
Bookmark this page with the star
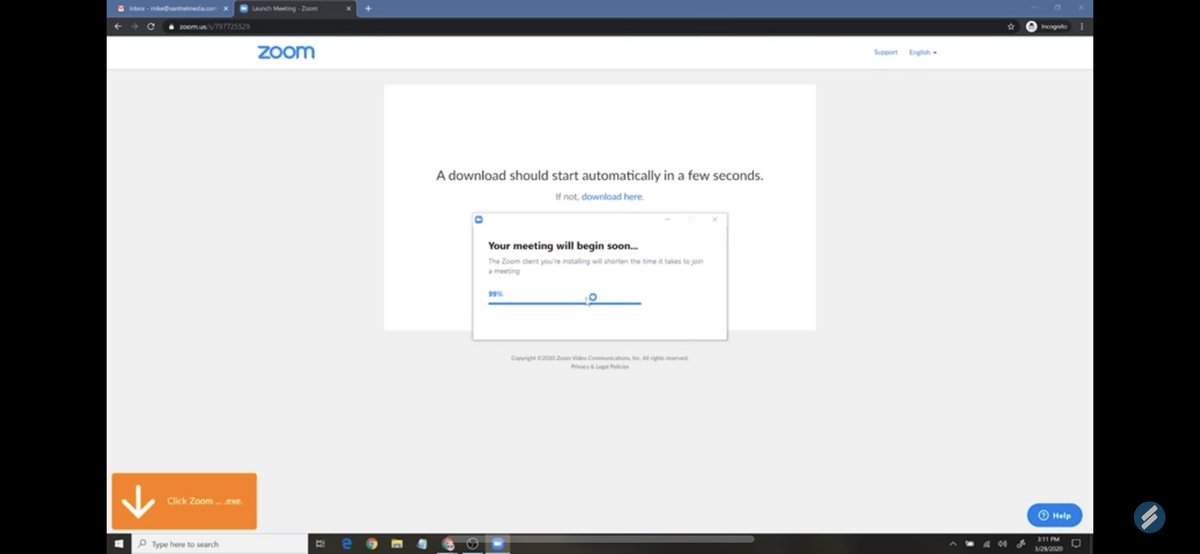1011,26
